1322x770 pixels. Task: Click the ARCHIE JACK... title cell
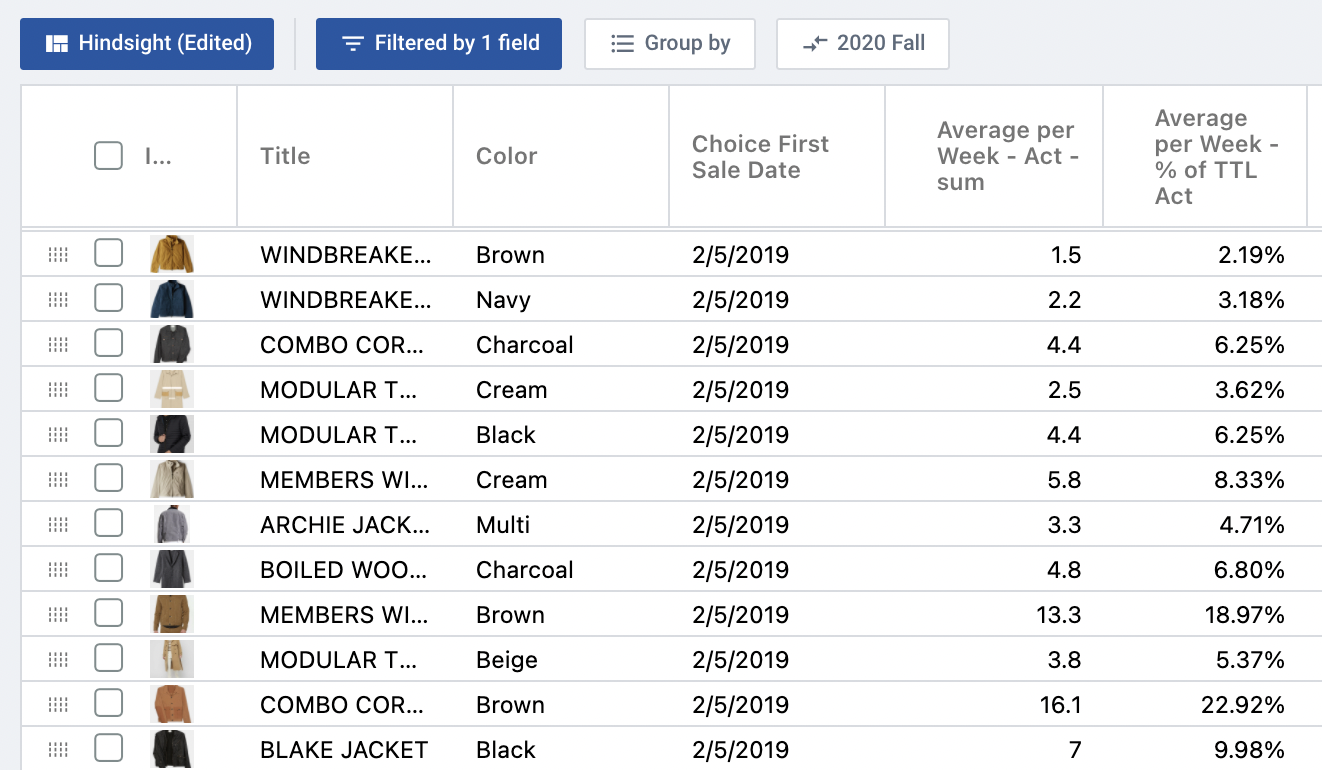[344, 525]
